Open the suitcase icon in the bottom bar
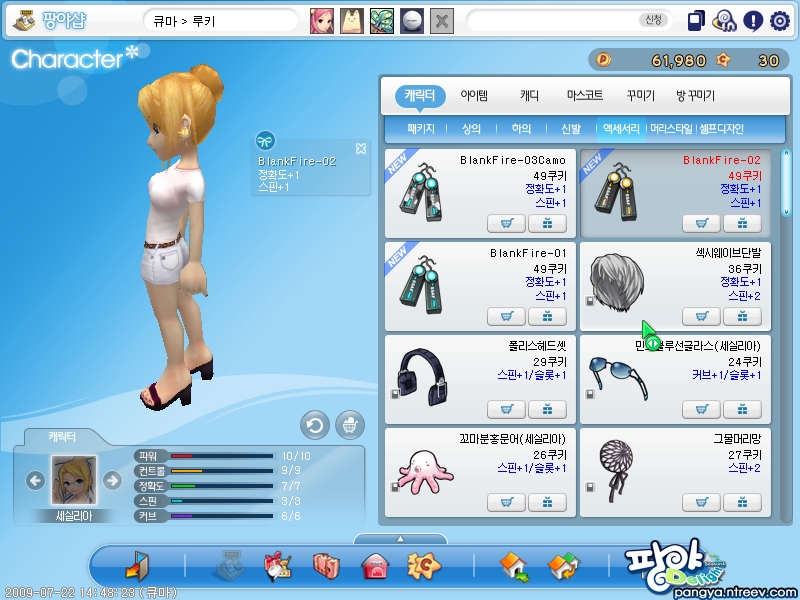800x600 pixels. tap(326, 566)
